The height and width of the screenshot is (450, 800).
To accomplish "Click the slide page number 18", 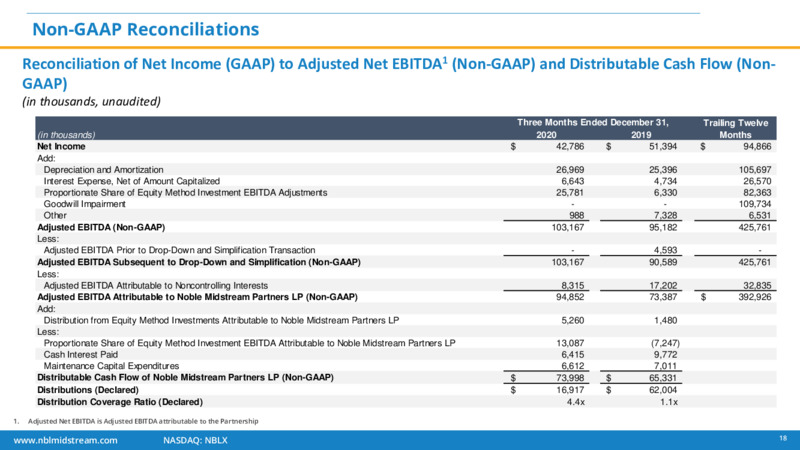I will tap(783, 438).
